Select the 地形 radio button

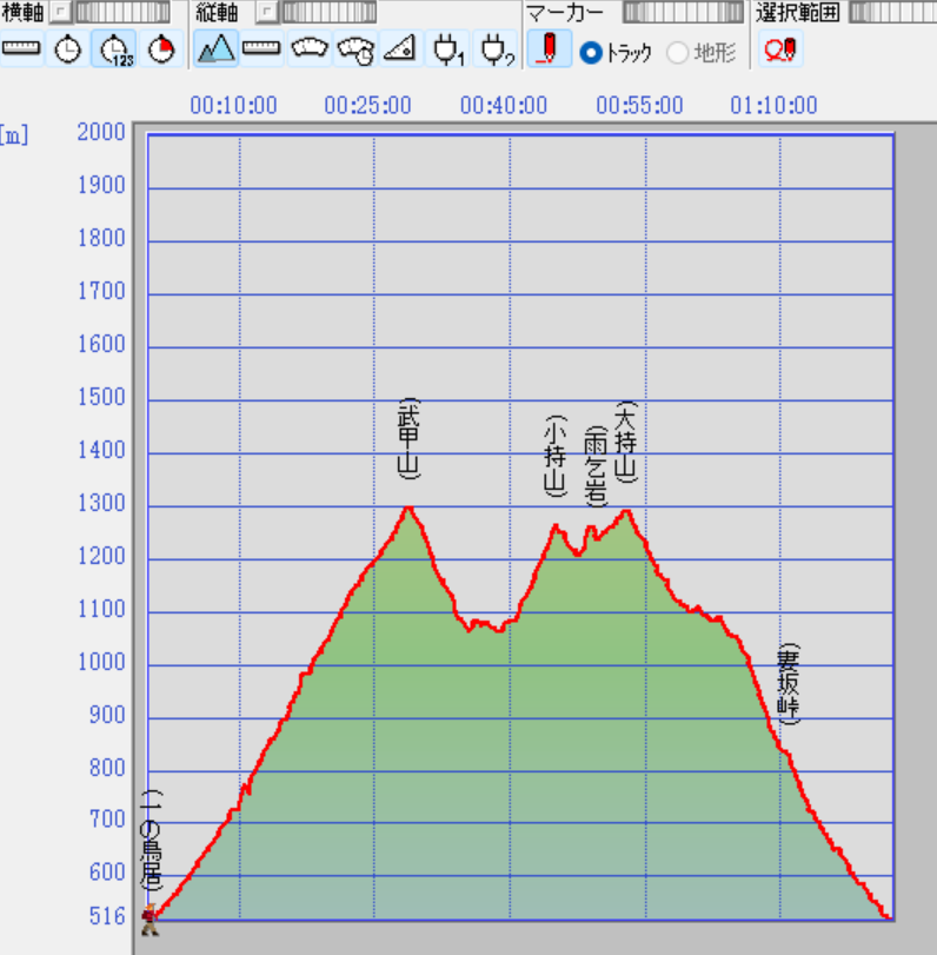point(677,53)
